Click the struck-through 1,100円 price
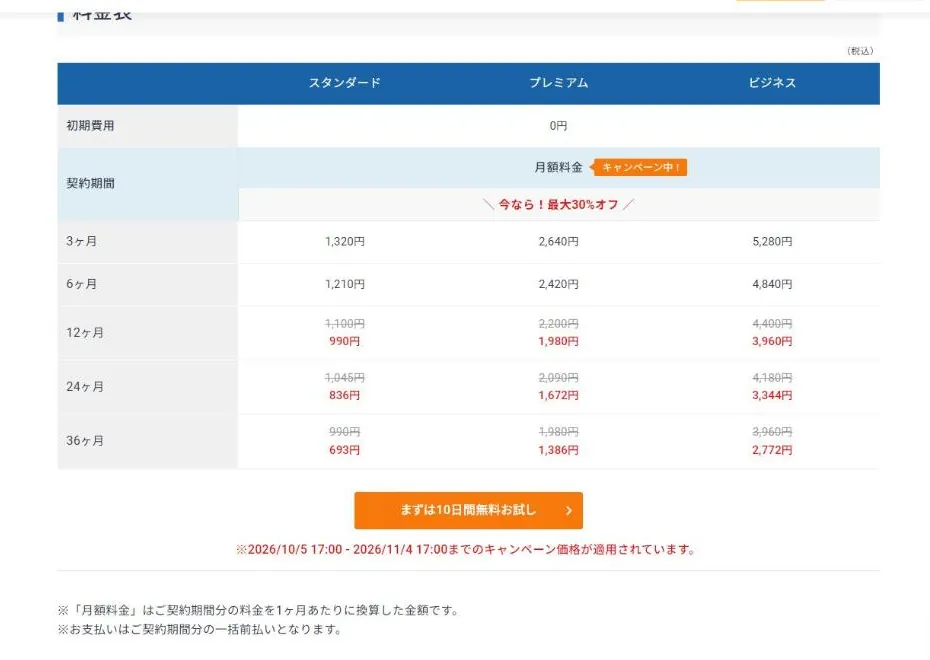 coord(345,324)
